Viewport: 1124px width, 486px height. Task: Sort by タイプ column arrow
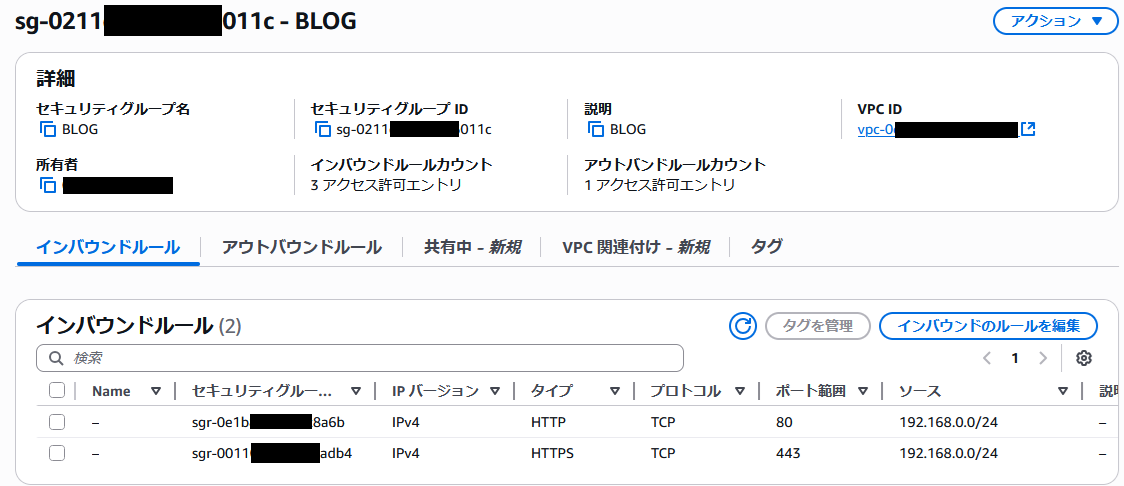613,391
